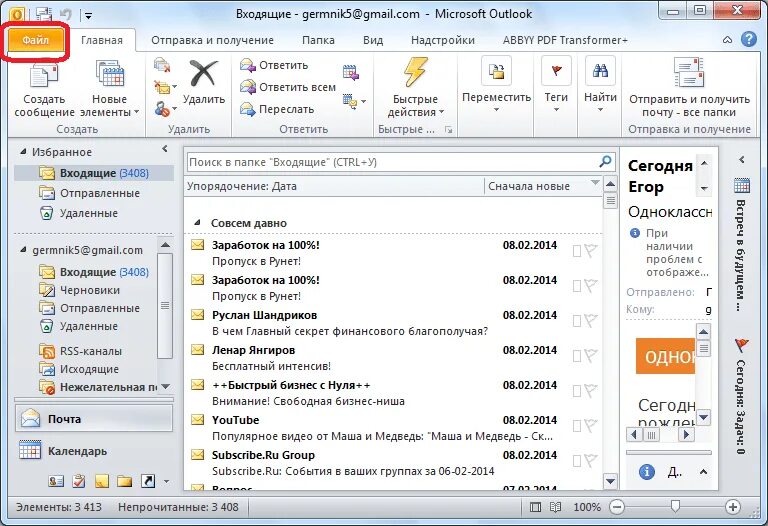Viewport: 768px width, 526px height.
Task: Toggle flag on YouTube message
Action: pos(591,426)
